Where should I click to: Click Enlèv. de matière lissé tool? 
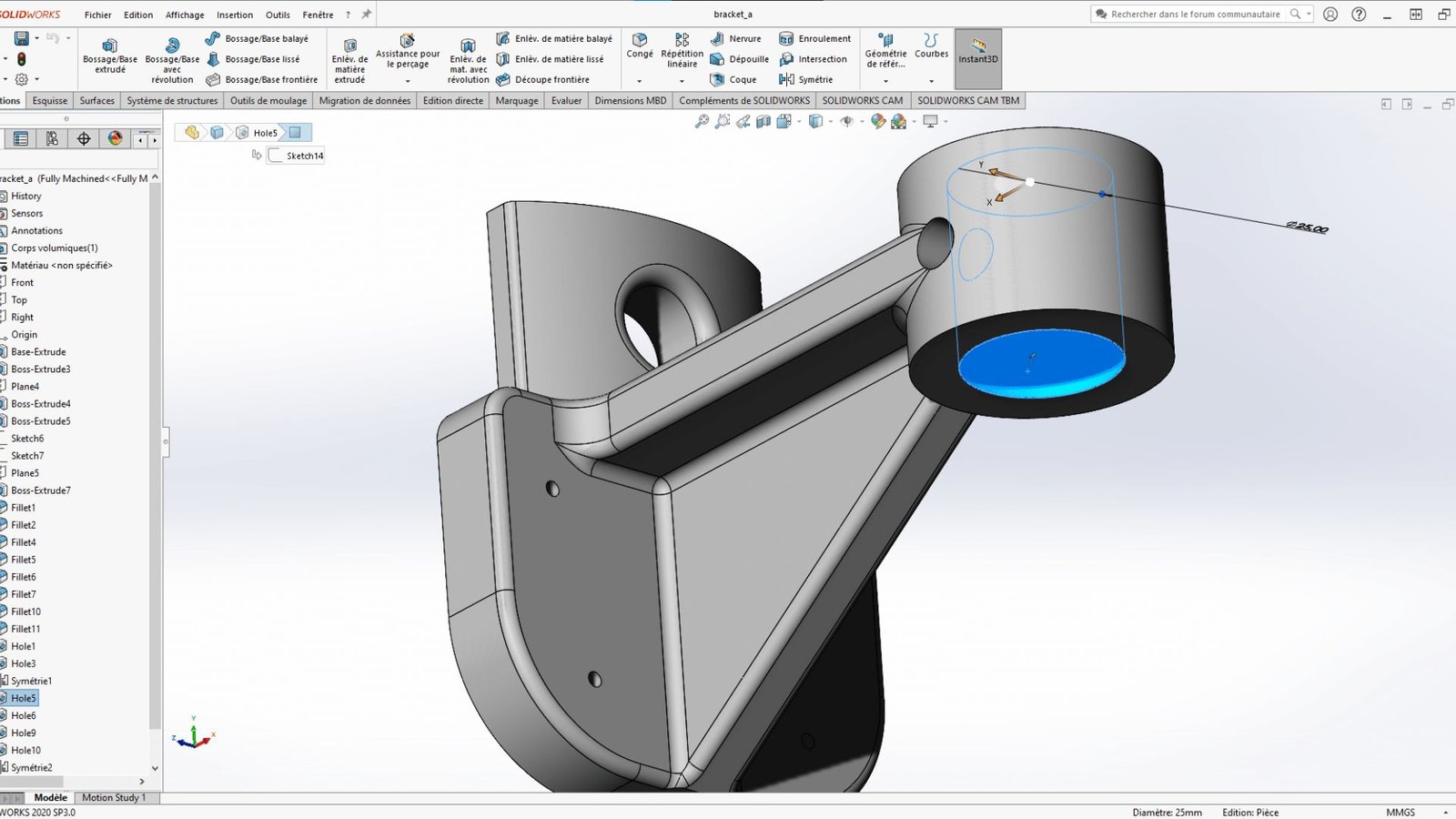click(x=550, y=59)
